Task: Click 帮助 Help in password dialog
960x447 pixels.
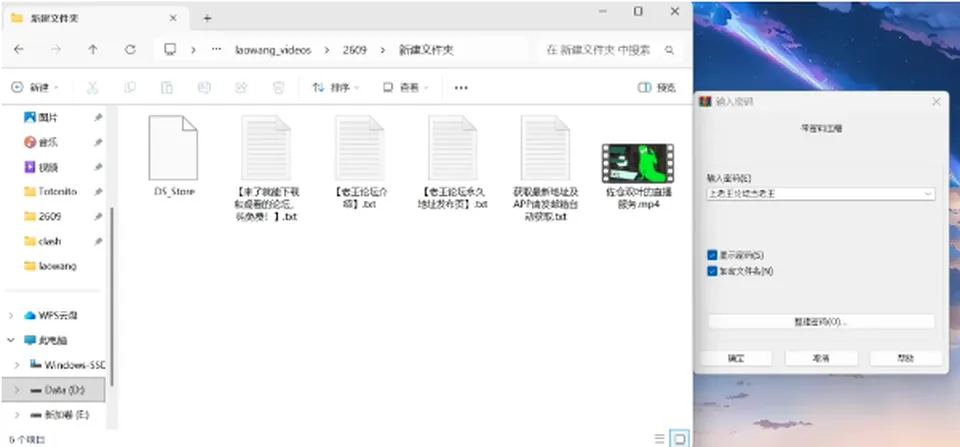Action: (x=906, y=358)
